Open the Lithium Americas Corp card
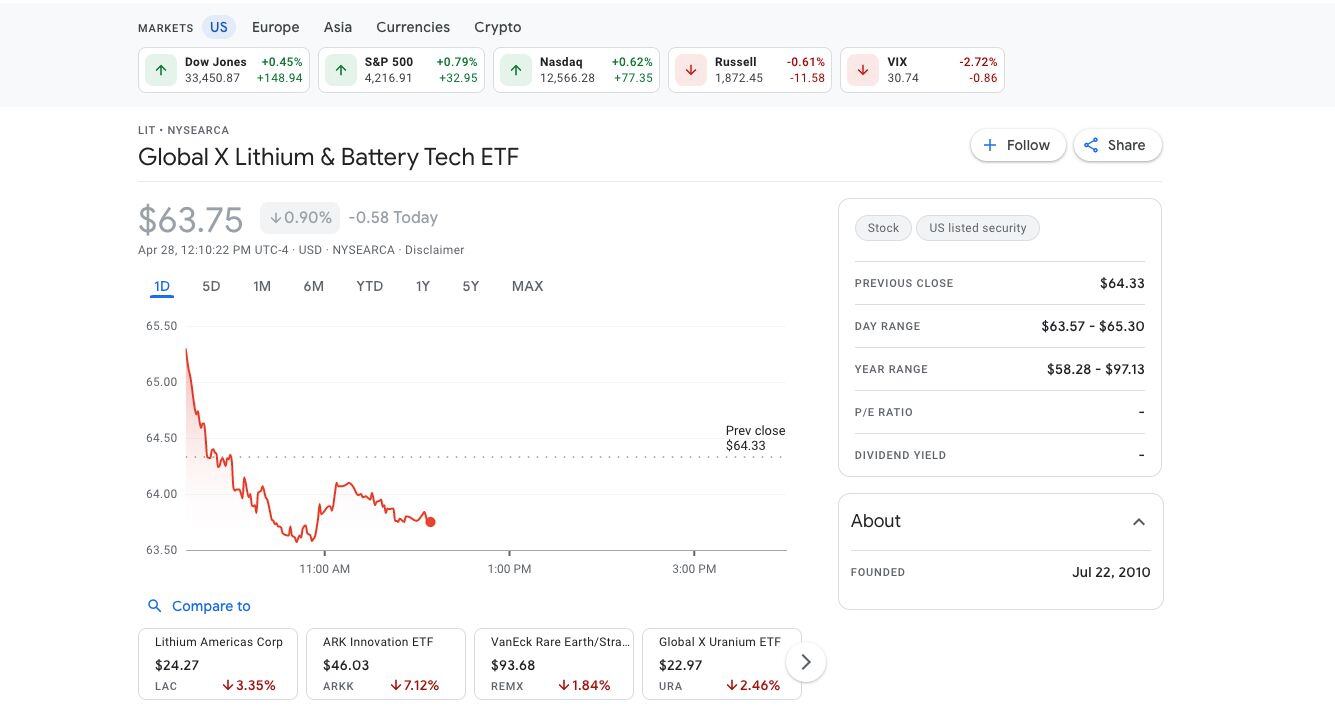Screen dimensions: 1335x717 point(217,663)
